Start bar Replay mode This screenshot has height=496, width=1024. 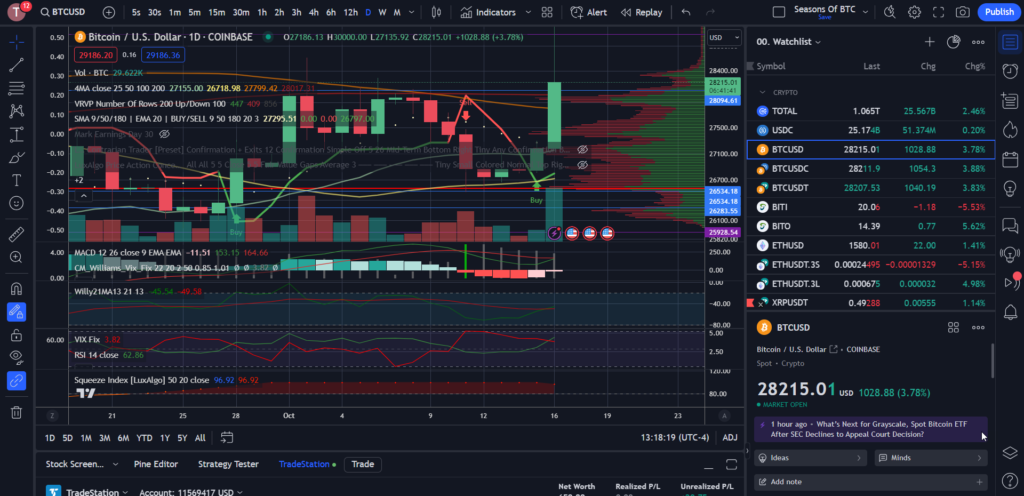pyautogui.click(x=641, y=12)
